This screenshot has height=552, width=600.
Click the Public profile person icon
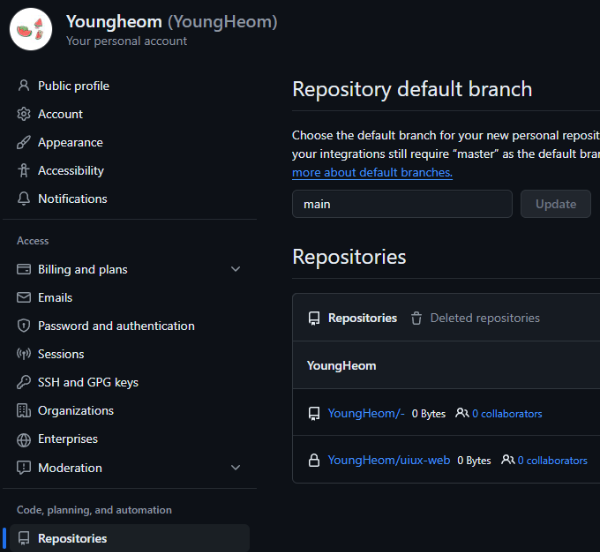pos(24,86)
